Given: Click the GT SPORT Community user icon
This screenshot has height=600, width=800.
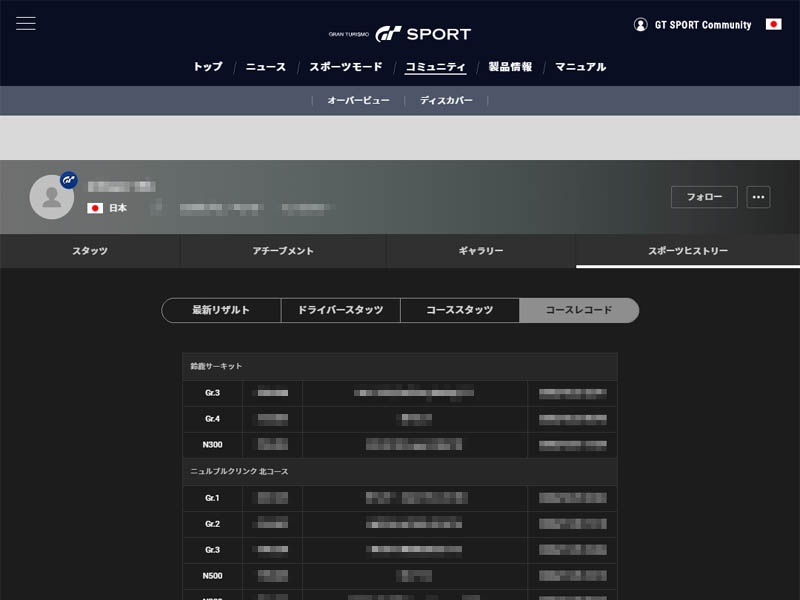Looking at the screenshot, I should pos(640,24).
